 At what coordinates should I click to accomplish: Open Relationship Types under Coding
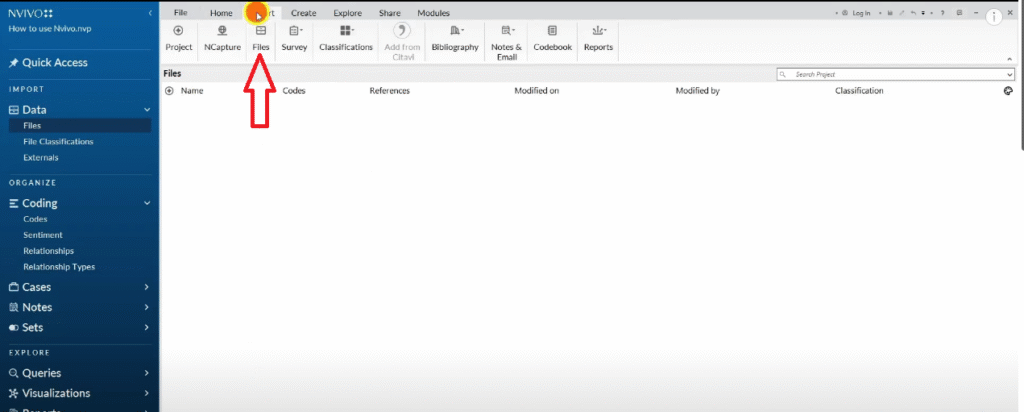tap(59, 267)
